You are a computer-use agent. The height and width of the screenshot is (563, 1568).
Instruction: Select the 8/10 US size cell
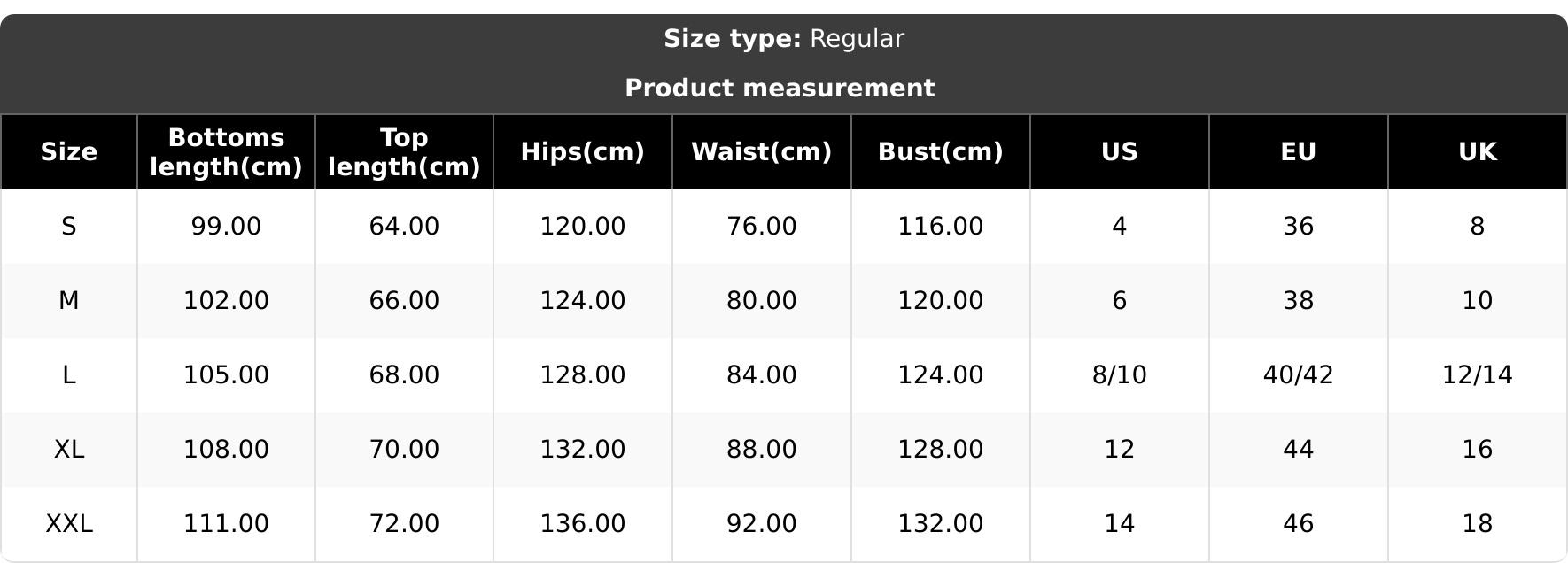coord(1119,375)
